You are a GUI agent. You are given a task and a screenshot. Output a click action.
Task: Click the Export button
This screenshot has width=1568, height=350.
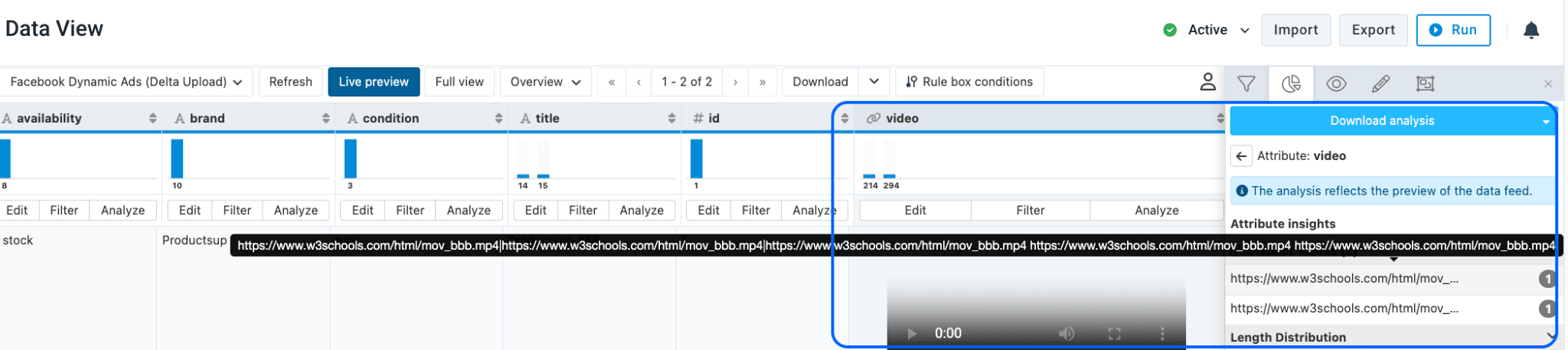click(x=1374, y=30)
